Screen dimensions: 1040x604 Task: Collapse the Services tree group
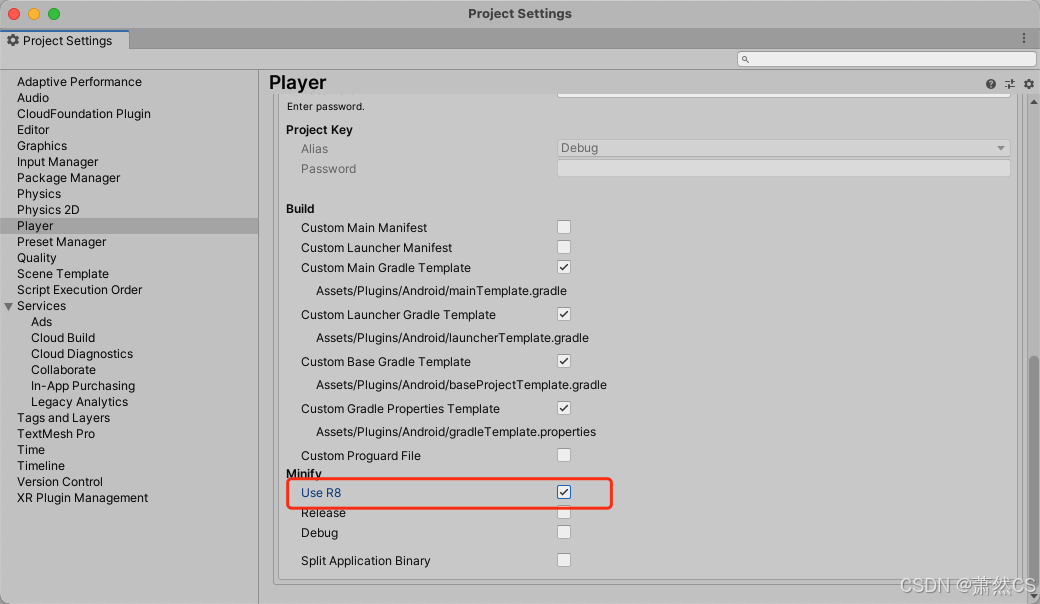9,306
